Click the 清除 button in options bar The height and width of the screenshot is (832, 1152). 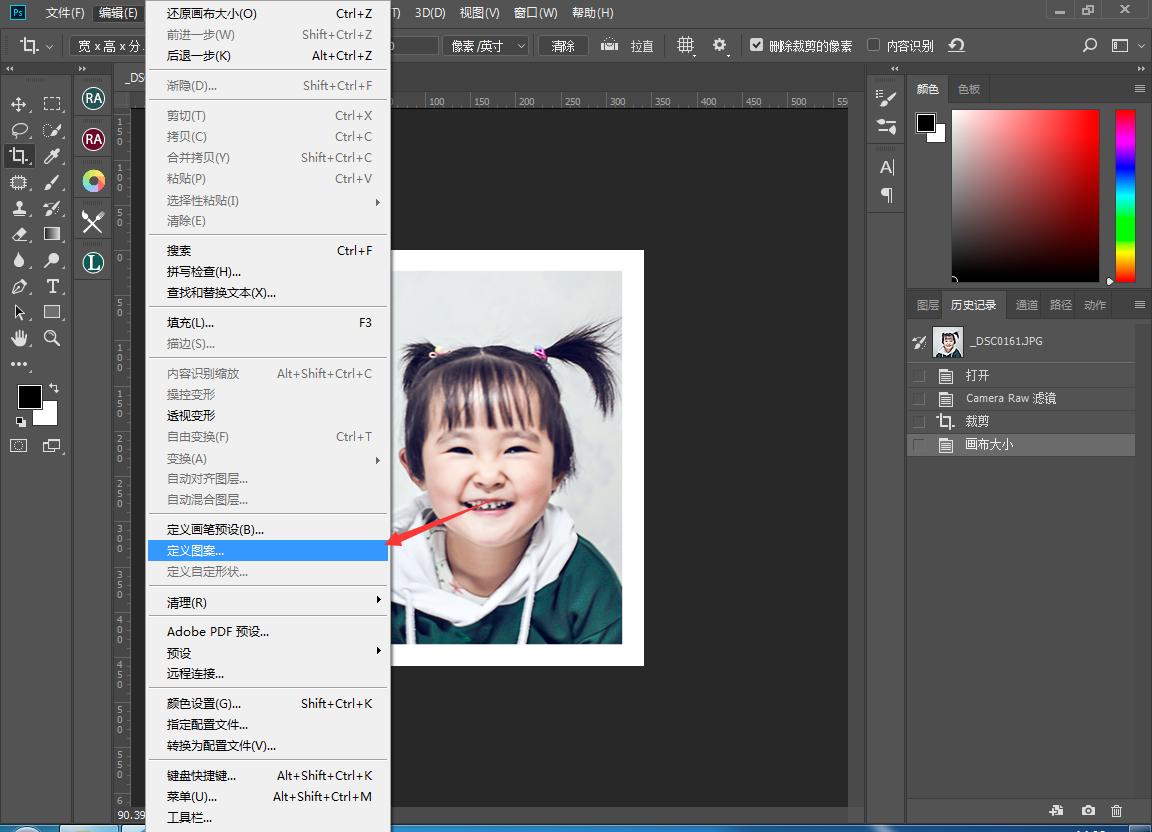(x=562, y=44)
